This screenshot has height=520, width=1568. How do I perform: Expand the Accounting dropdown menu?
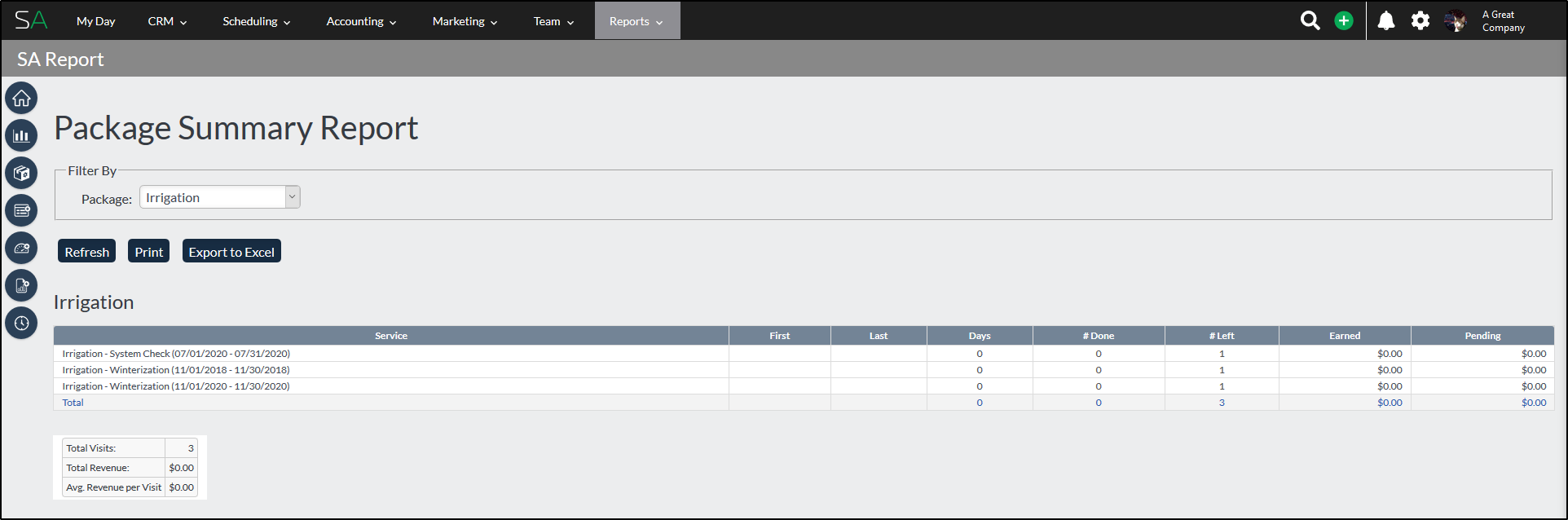pyautogui.click(x=361, y=21)
